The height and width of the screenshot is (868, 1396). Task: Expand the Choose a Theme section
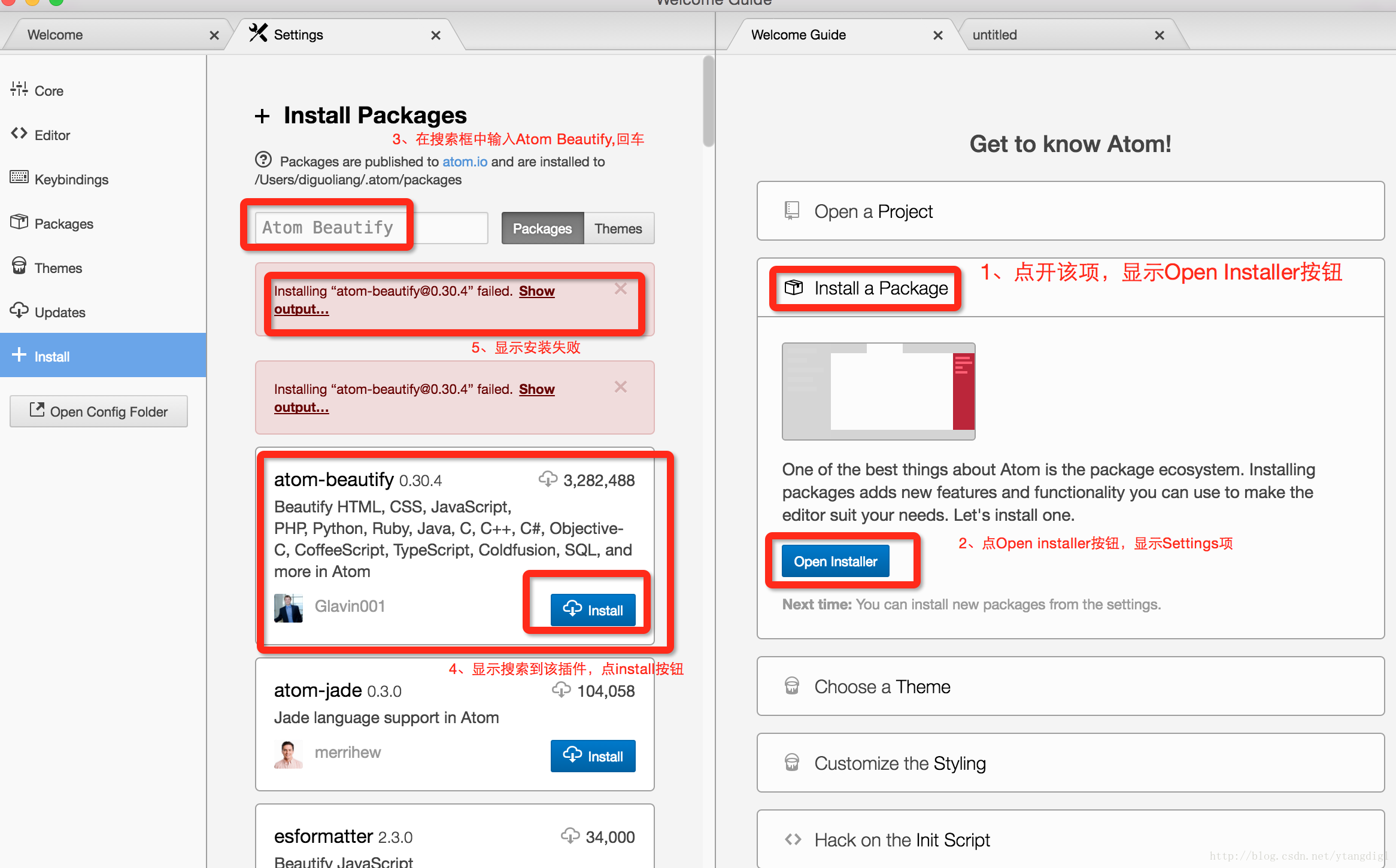(1070, 686)
